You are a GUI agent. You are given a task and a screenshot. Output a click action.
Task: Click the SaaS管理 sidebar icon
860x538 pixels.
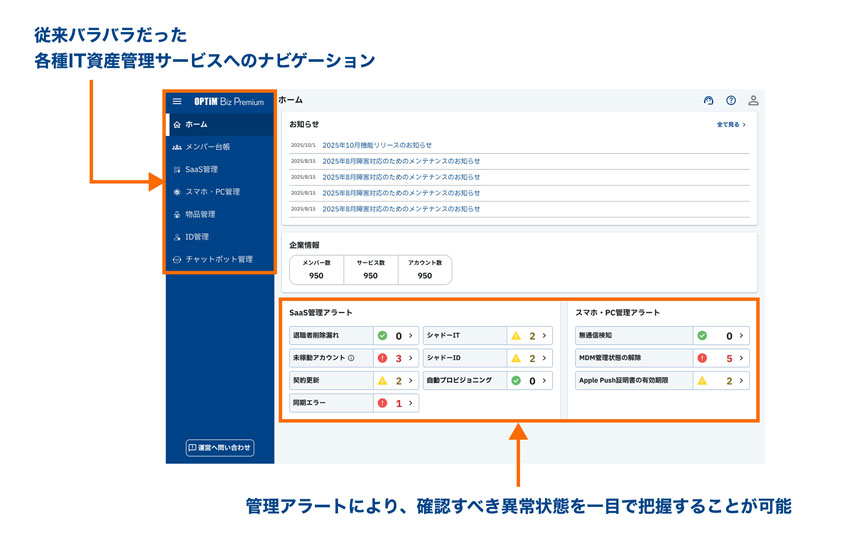(177, 169)
